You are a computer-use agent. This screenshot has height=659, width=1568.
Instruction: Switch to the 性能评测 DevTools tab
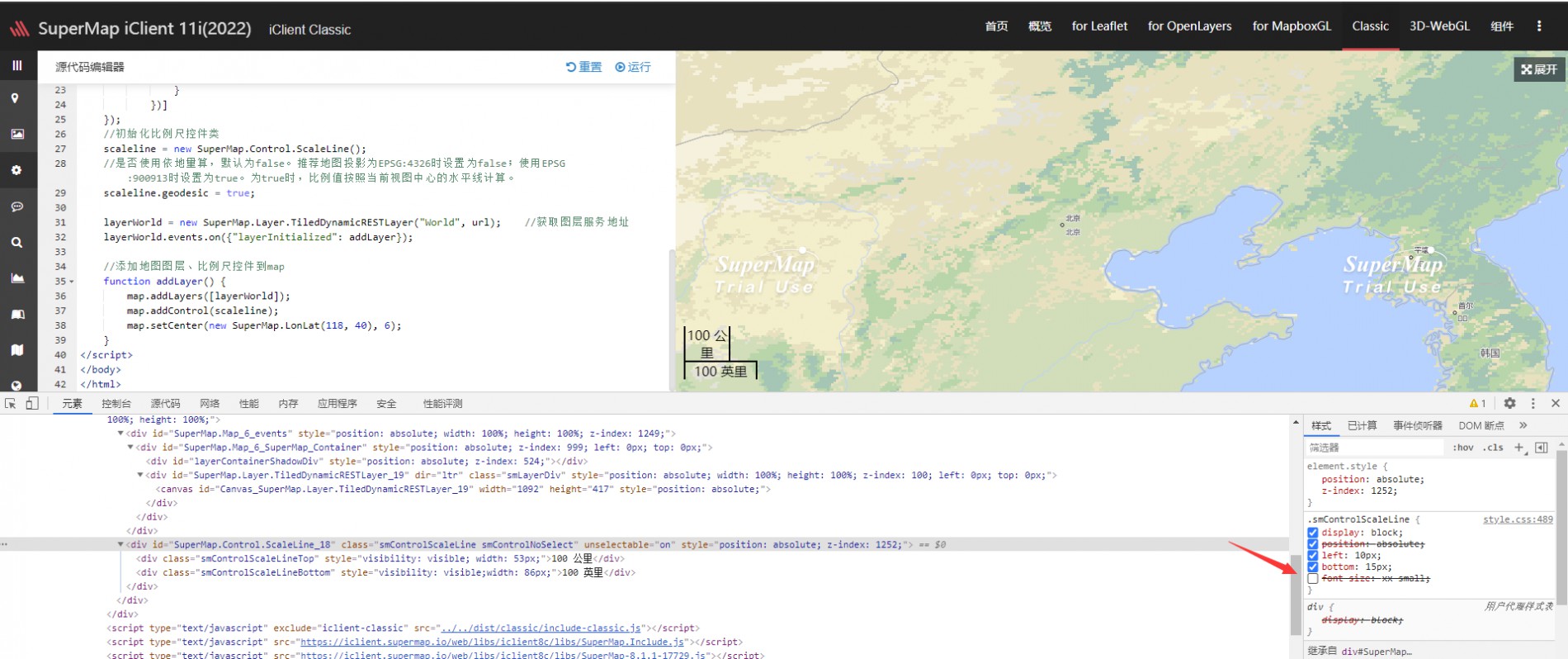[443, 404]
